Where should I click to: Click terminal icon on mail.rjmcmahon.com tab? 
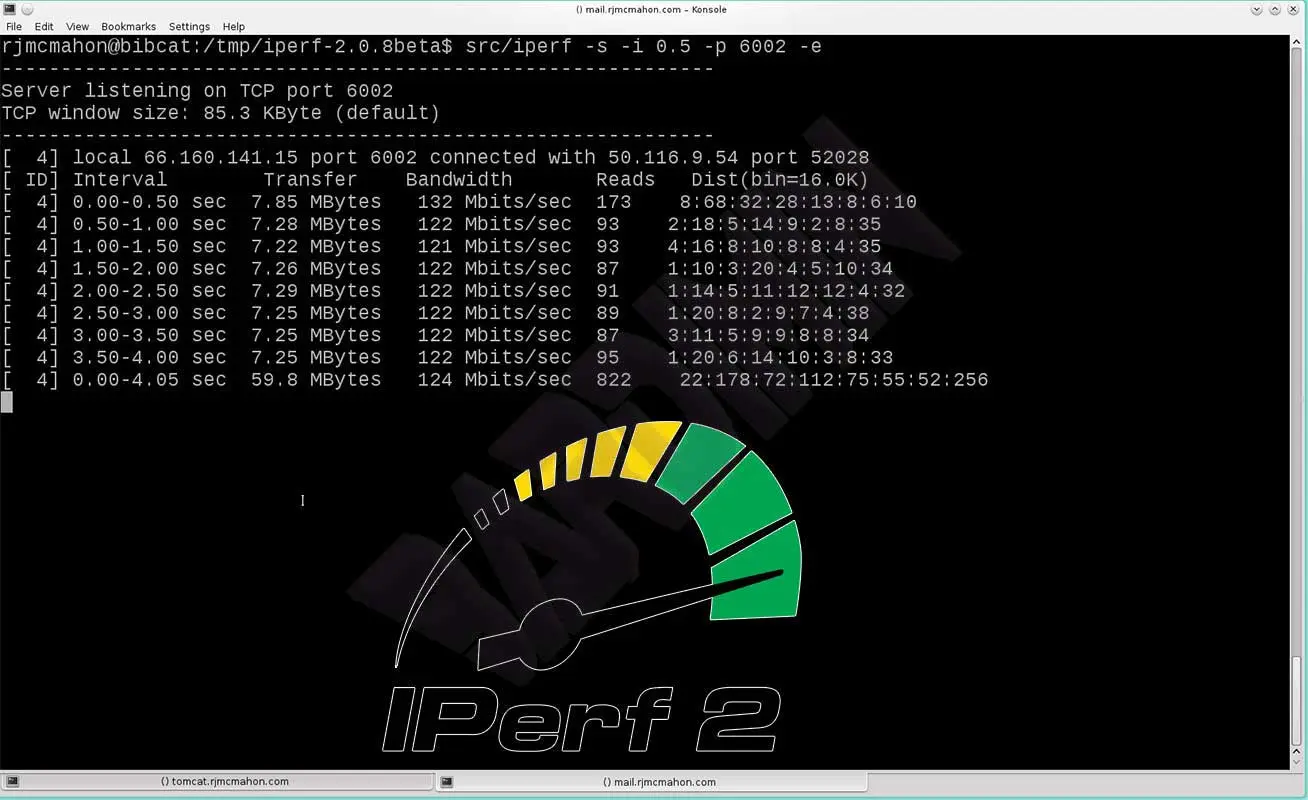[447, 782]
